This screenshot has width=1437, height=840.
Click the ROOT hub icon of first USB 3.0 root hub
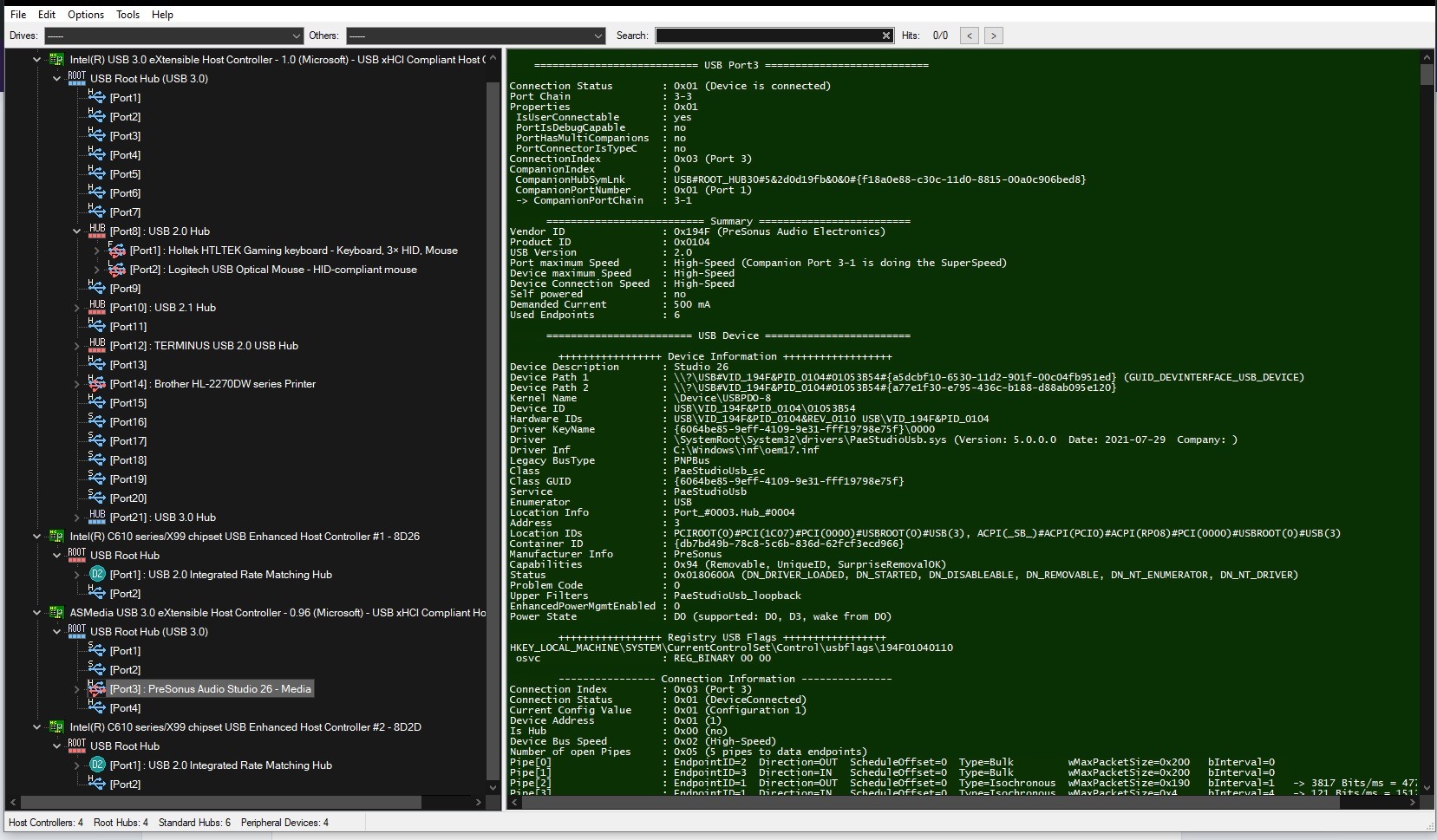(x=76, y=78)
